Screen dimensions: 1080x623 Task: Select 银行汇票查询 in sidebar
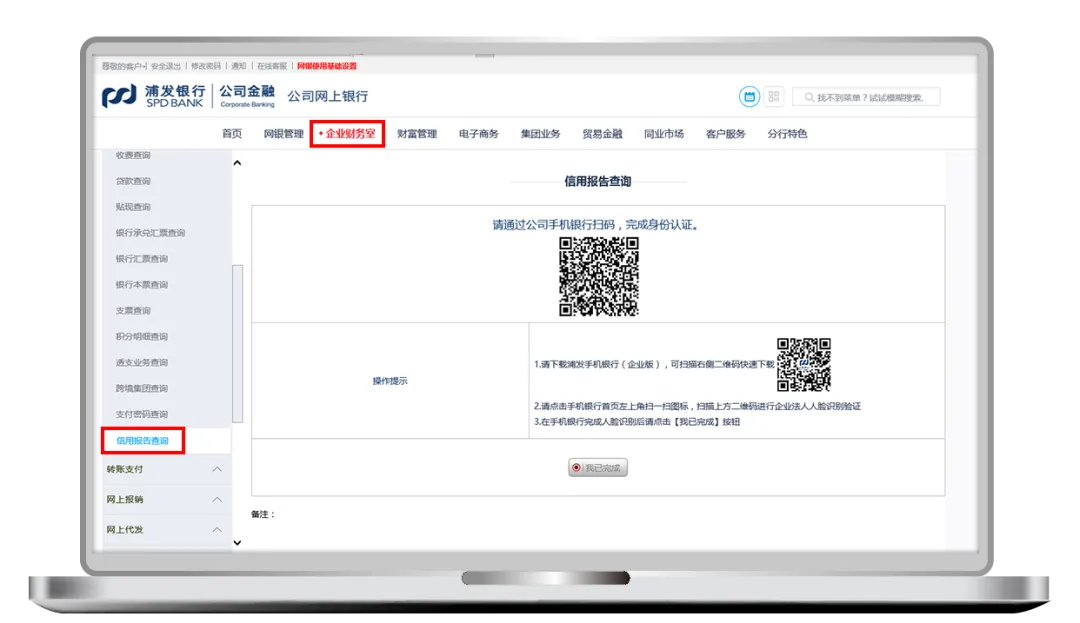point(142,259)
